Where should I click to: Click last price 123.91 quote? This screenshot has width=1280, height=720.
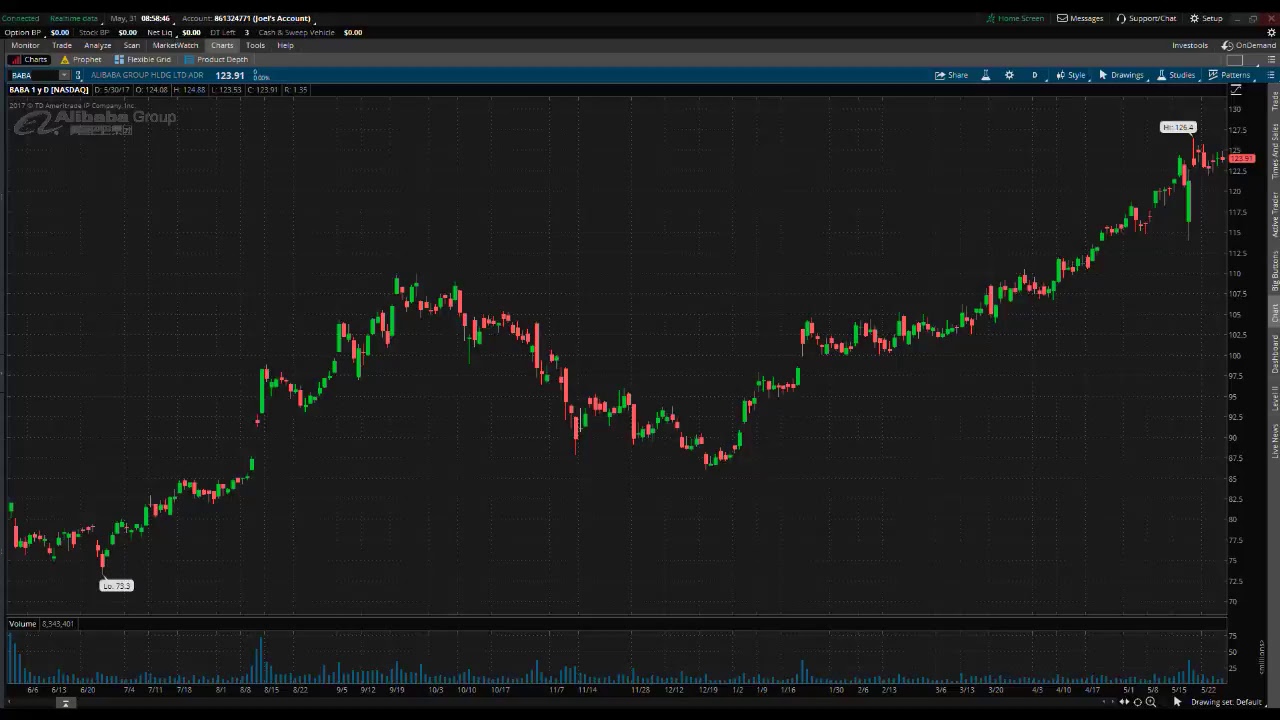pyautogui.click(x=229, y=75)
